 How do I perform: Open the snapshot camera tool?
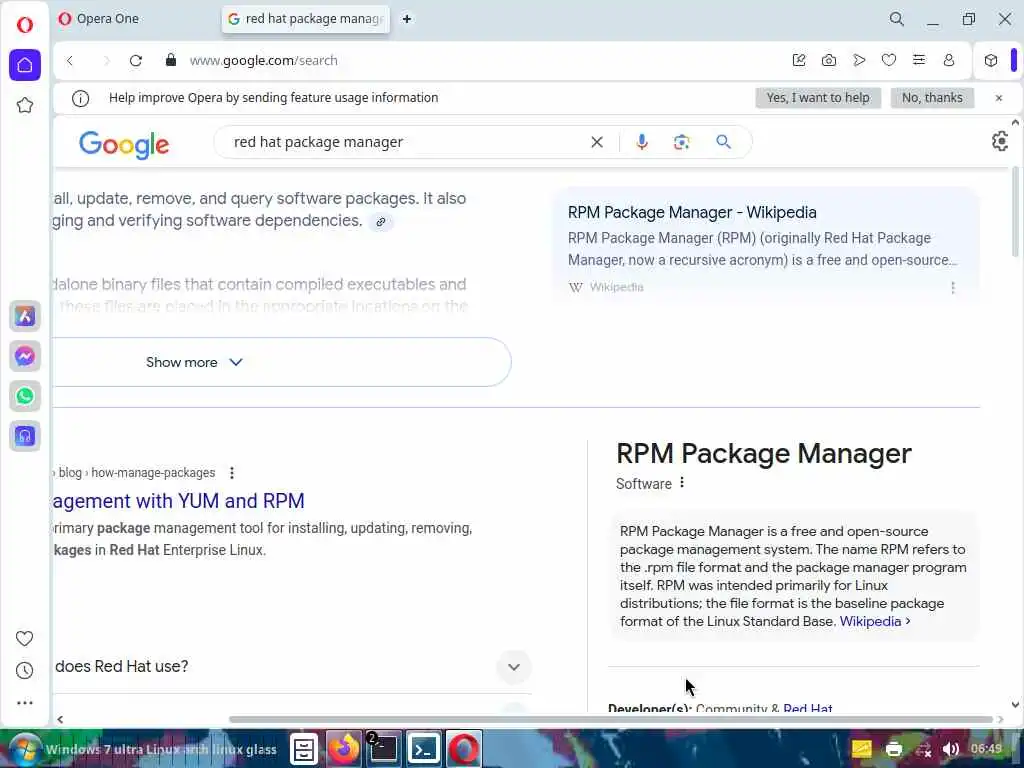(x=829, y=60)
